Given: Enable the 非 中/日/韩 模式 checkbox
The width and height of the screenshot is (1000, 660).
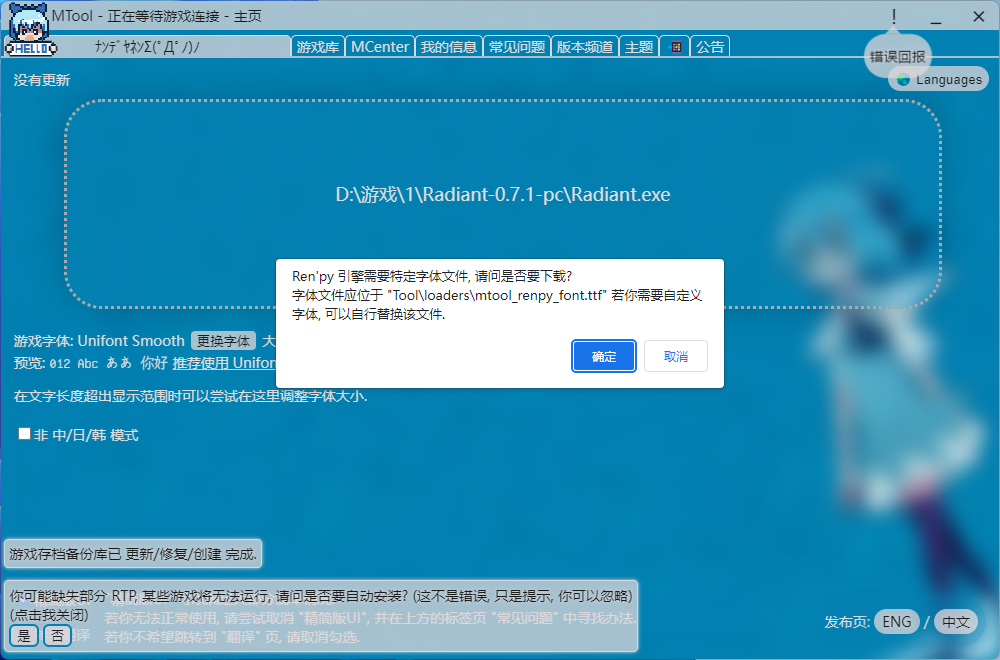Looking at the screenshot, I should (x=25, y=435).
